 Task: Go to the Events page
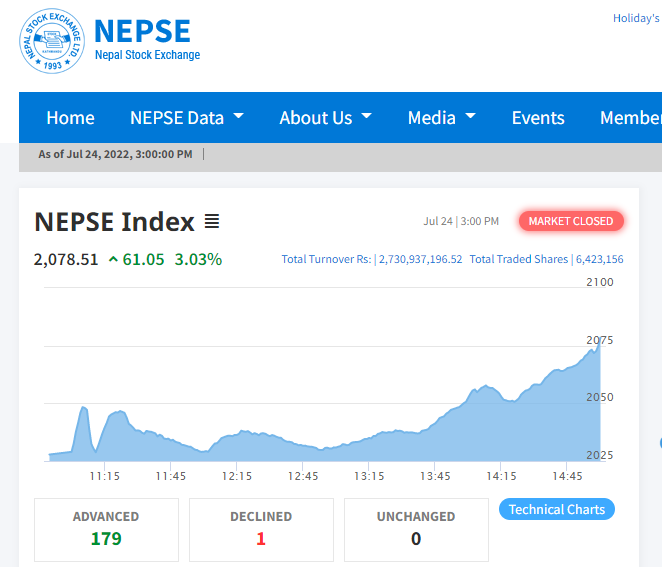click(x=538, y=118)
